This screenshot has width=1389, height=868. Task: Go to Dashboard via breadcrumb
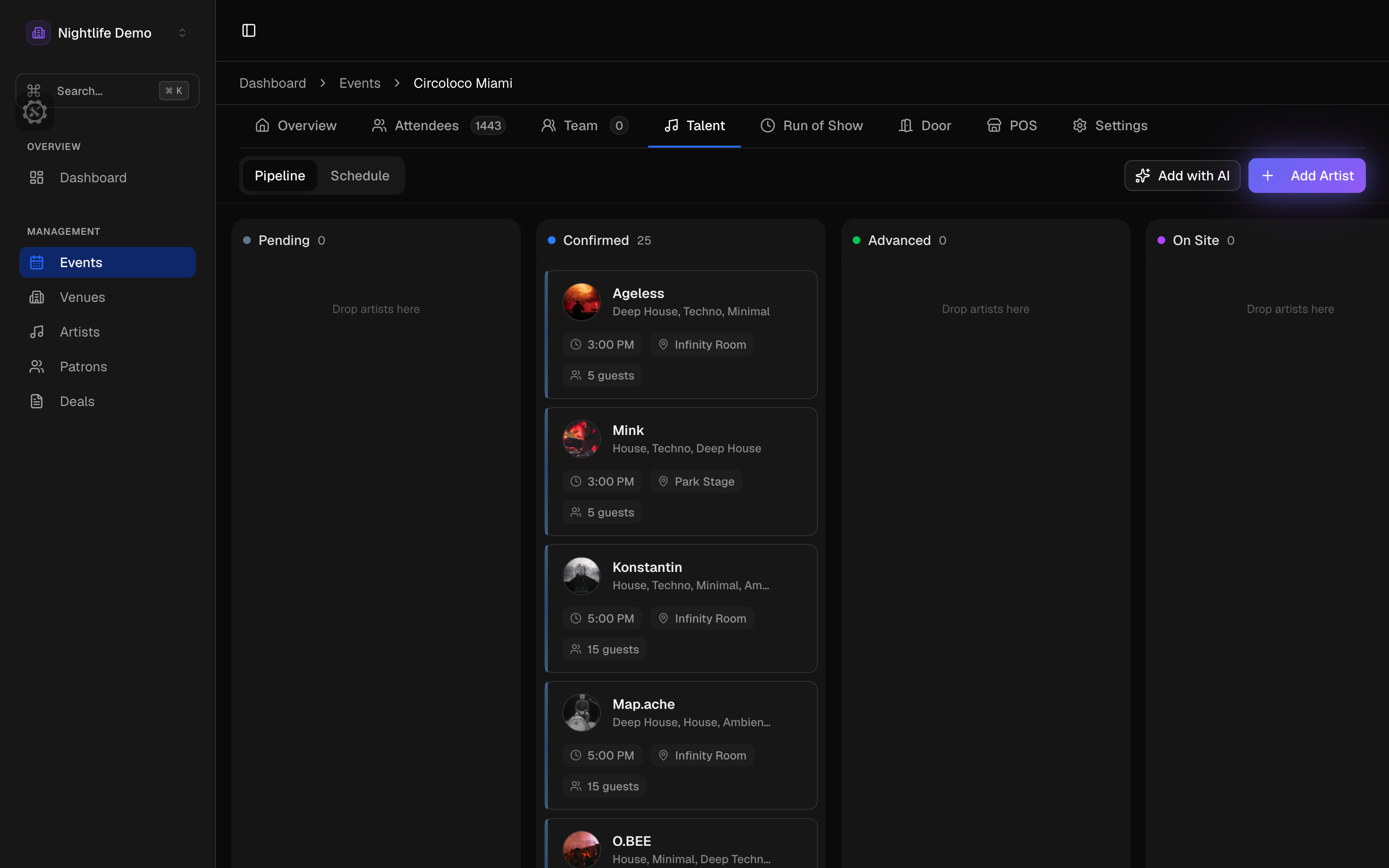(x=272, y=83)
